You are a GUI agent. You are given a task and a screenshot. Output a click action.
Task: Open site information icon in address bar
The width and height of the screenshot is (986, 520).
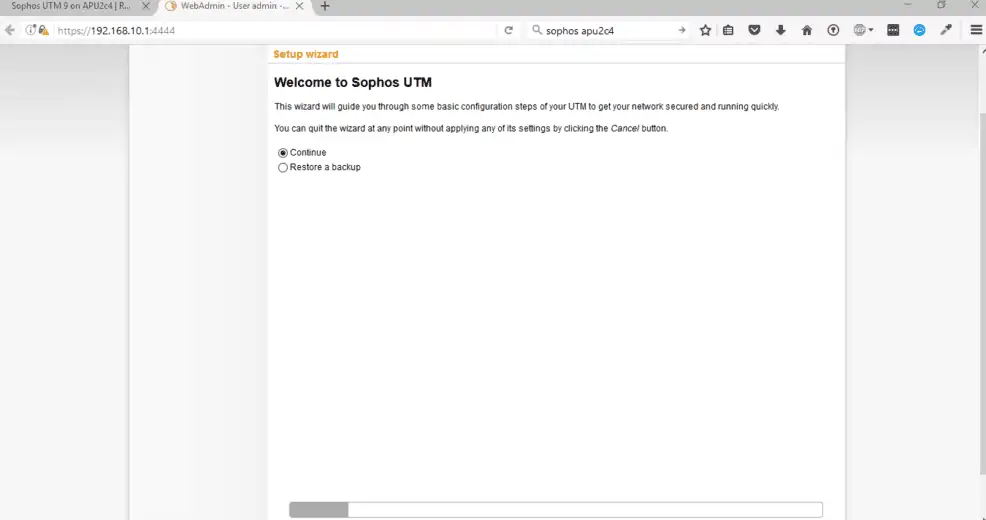30,30
